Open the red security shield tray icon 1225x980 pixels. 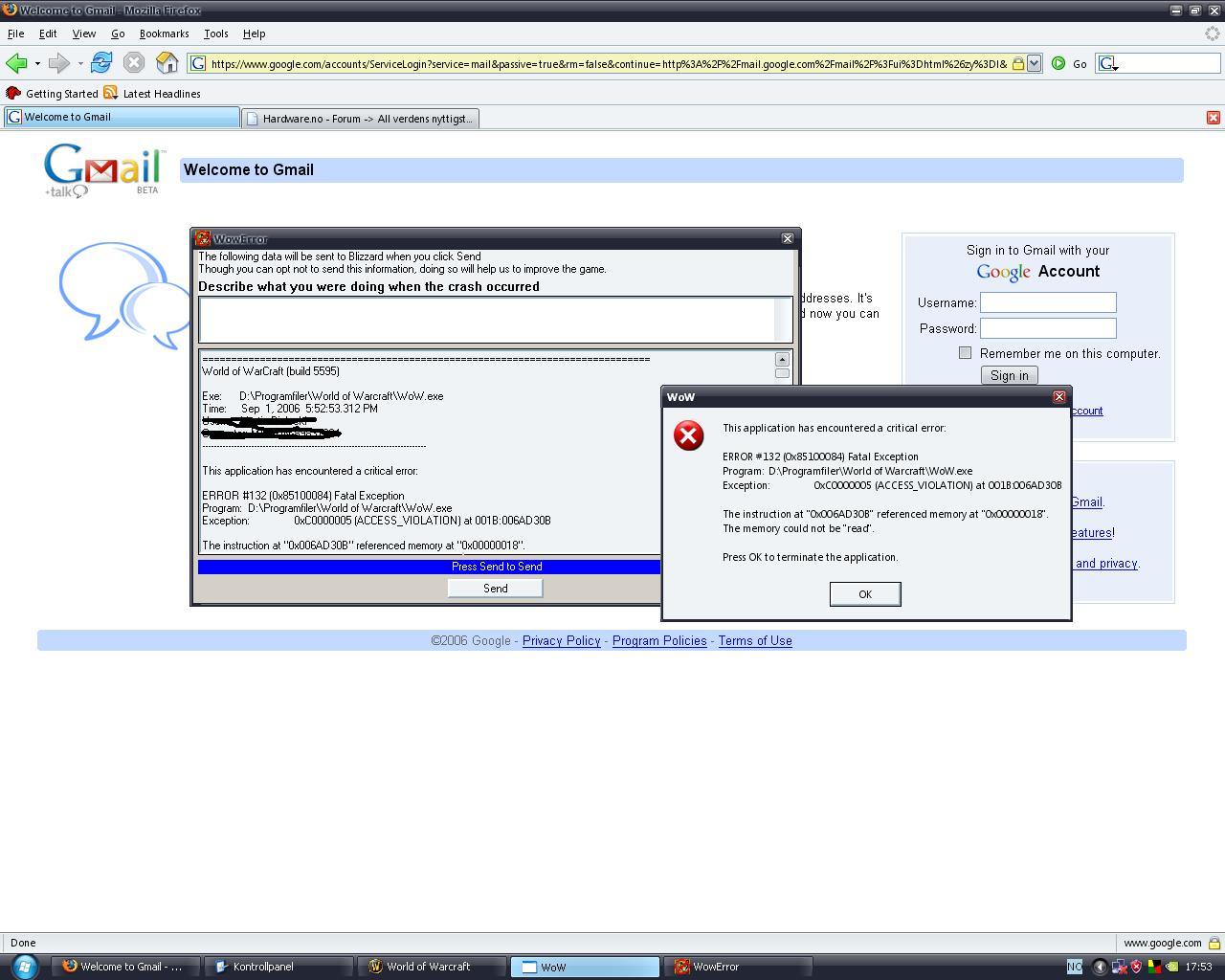coord(1136,967)
